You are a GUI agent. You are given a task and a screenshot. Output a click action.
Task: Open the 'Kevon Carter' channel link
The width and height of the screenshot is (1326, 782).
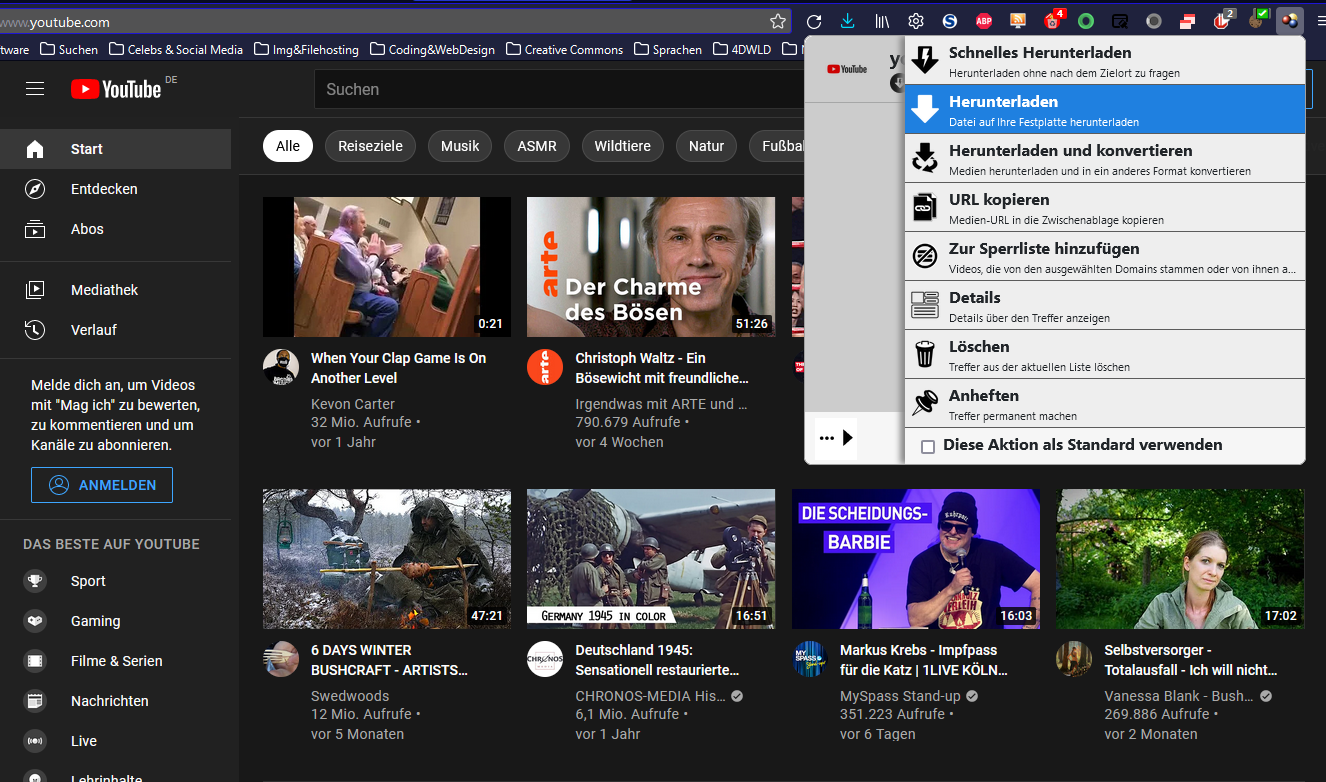click(x=354, y=404)
